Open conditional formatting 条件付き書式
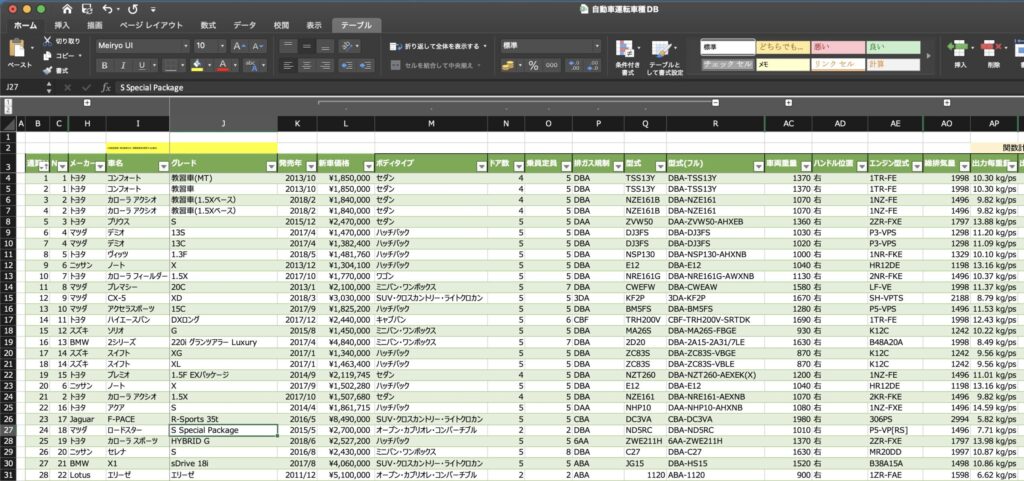The height and width of the screenshot is (481, 1024). tap(628, 57)
